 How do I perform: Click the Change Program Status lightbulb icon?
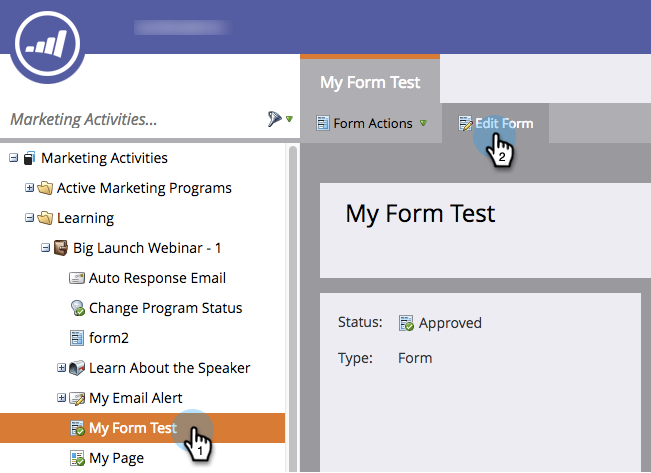(x=77, y=308)
